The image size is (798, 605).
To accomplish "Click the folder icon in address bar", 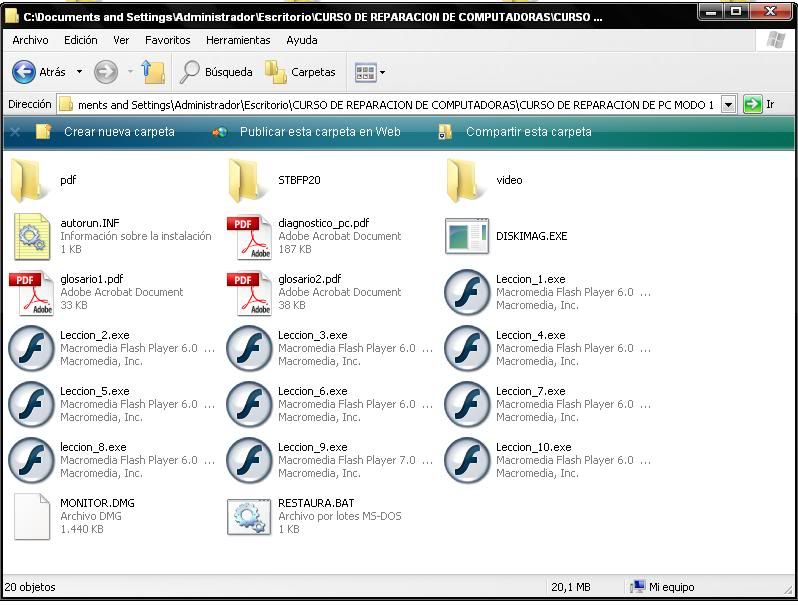I will pos(66,105).
